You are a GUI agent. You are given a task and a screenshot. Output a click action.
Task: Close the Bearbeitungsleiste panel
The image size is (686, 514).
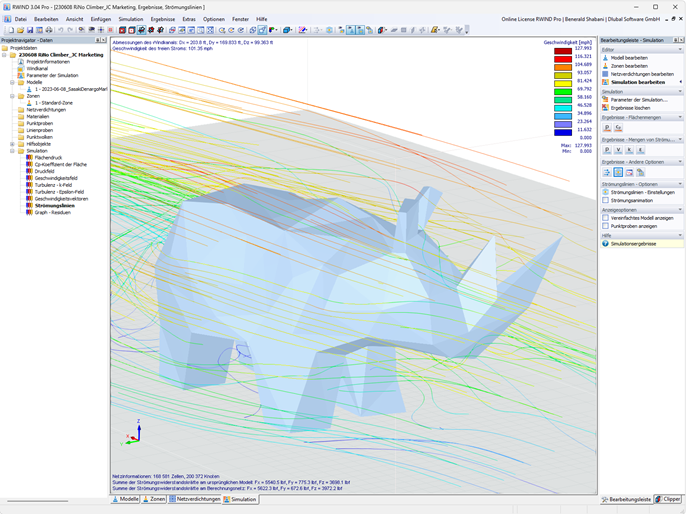pos(681,40)
